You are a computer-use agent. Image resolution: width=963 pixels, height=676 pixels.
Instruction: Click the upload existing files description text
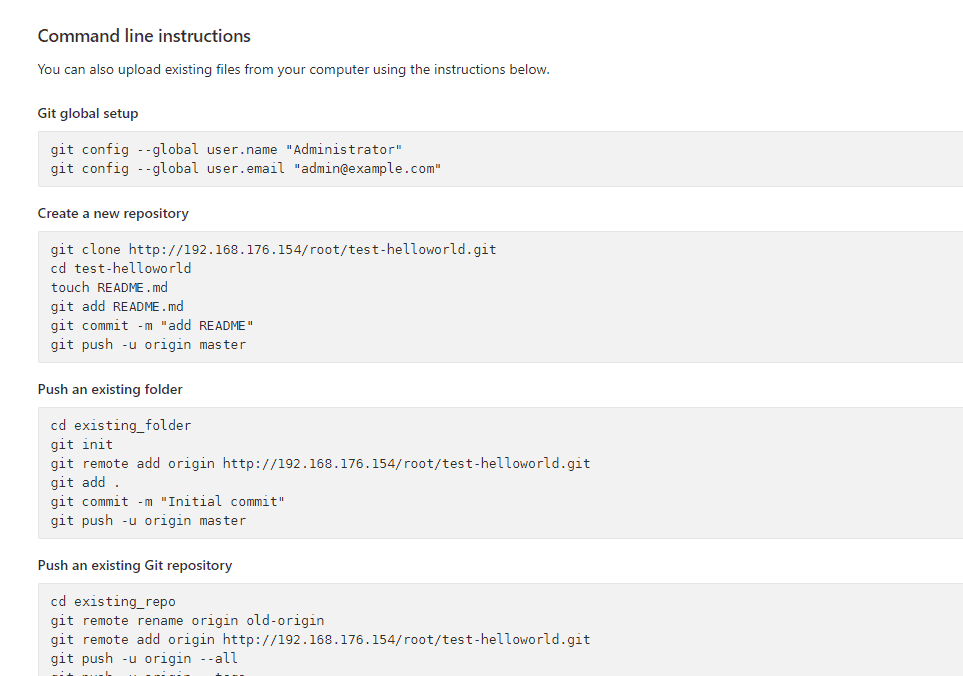coord(293,69)
